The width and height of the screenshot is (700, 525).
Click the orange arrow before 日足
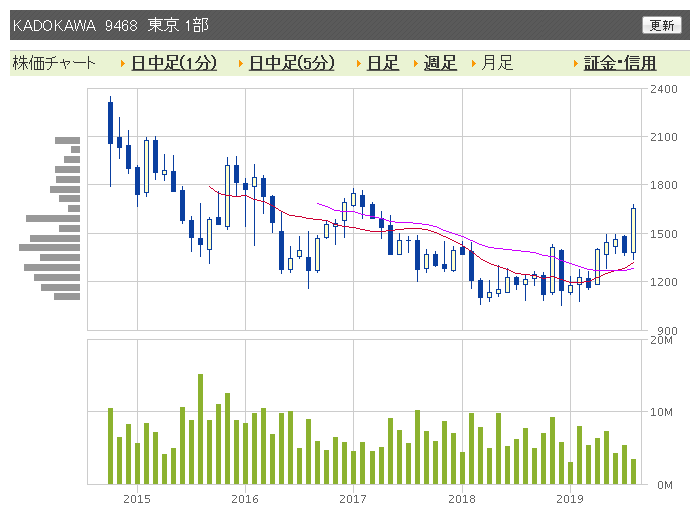[358, 64]
